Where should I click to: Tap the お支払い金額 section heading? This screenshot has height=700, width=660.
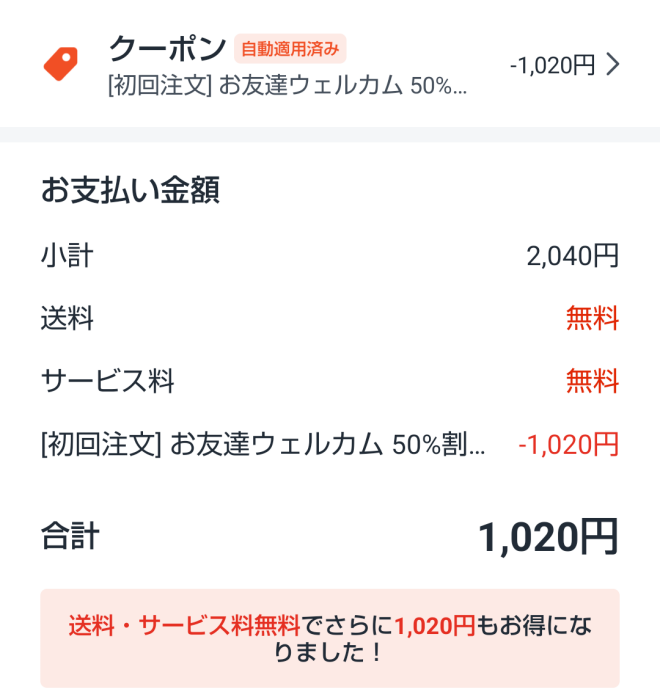[x=130, y=190]
